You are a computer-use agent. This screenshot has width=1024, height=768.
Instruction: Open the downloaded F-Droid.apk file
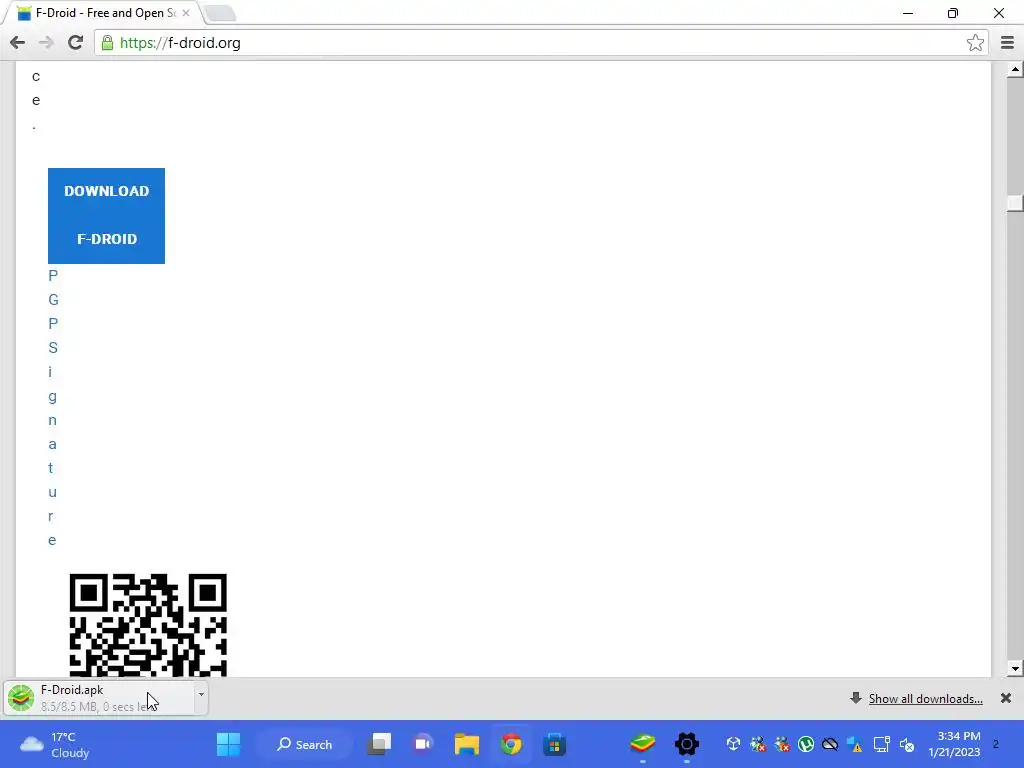(x=98, y=698)
